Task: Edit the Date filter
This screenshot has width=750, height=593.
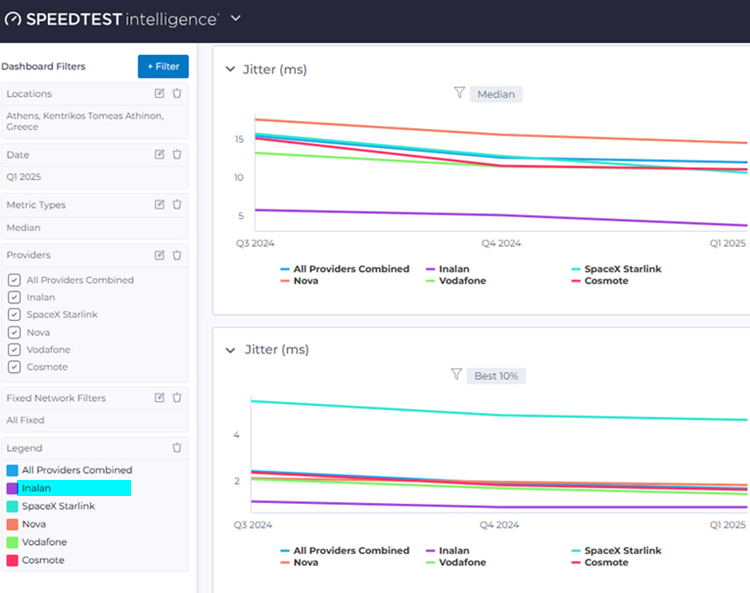Action: (x=160, y=155)
